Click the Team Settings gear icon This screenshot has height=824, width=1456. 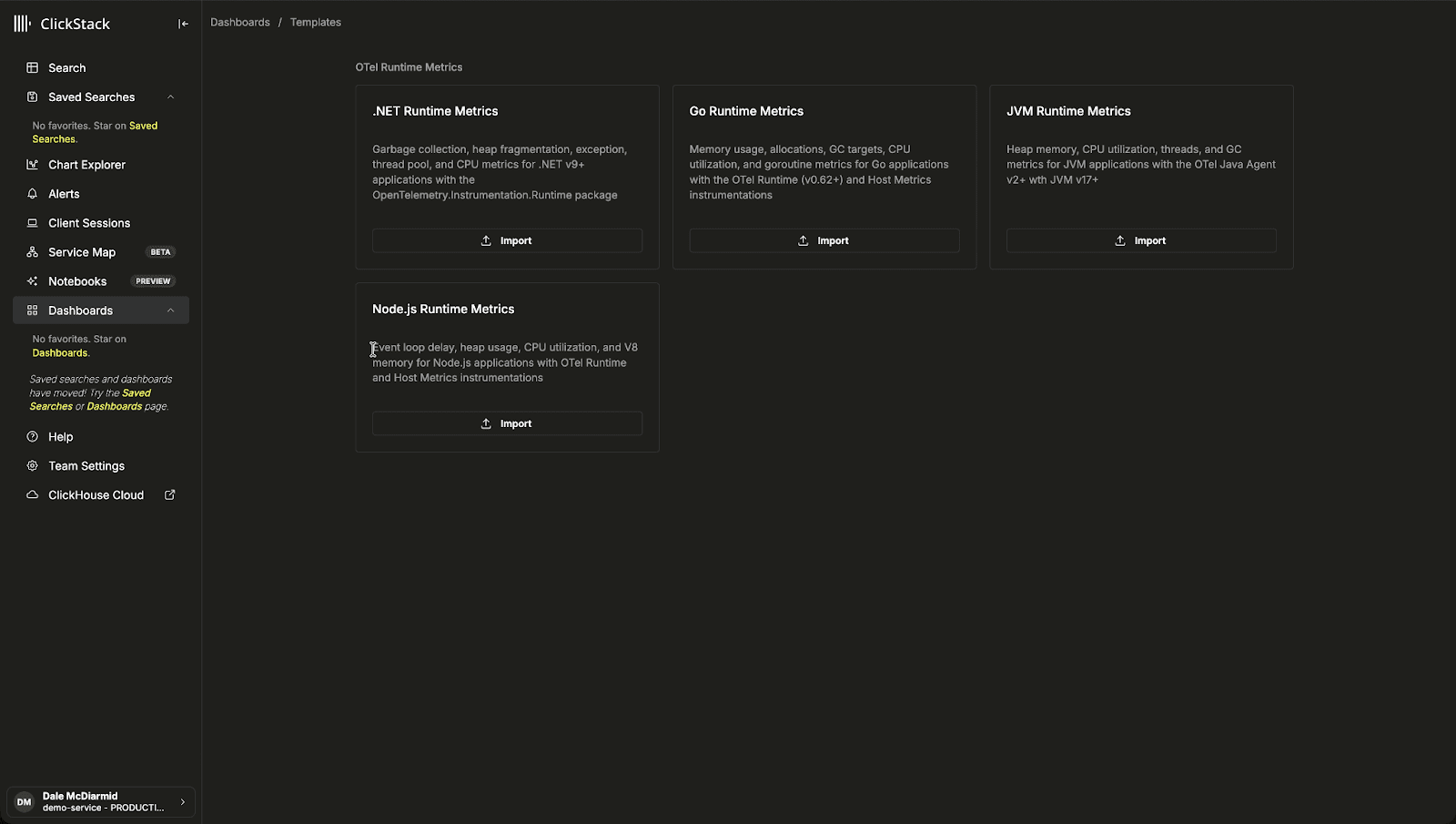(x=32, y=465)
